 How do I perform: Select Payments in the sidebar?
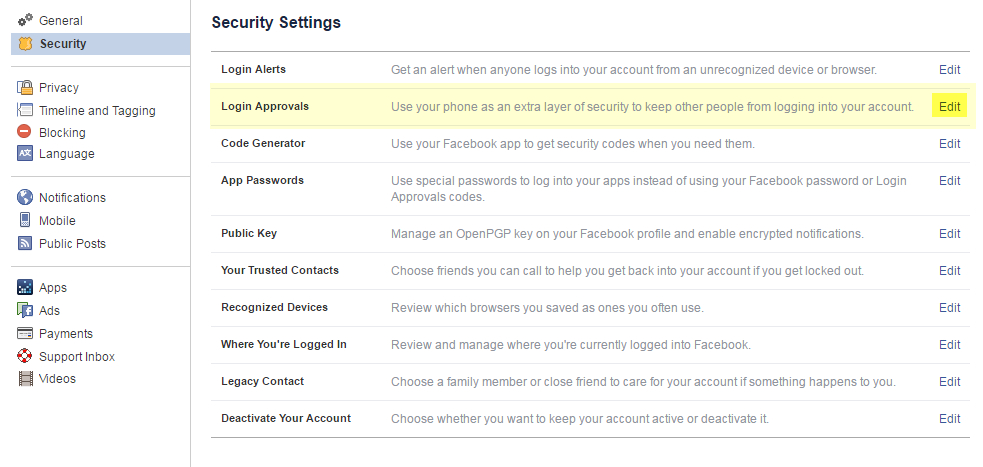point(66,334)
